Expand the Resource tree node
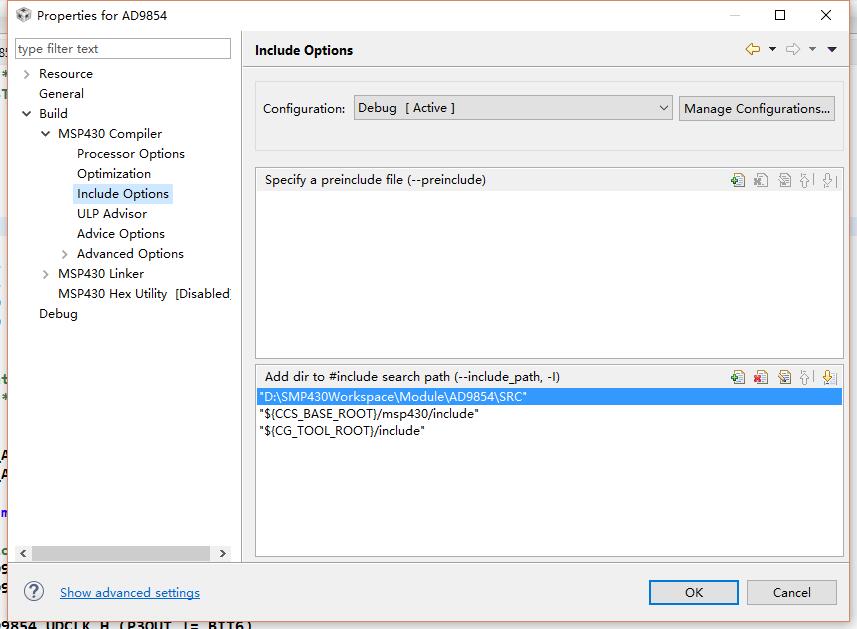The width and height of the screenshot is (857, 629). pos(26,74)
